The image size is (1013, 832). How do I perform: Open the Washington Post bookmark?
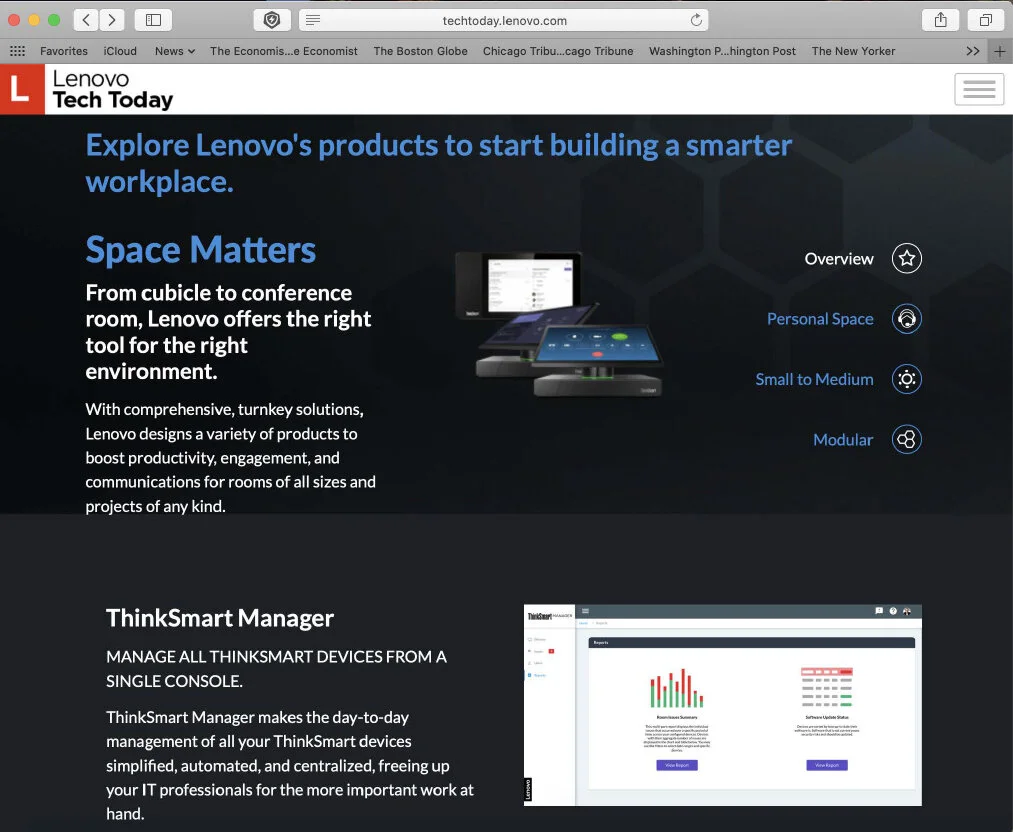[x=722, y=51]
